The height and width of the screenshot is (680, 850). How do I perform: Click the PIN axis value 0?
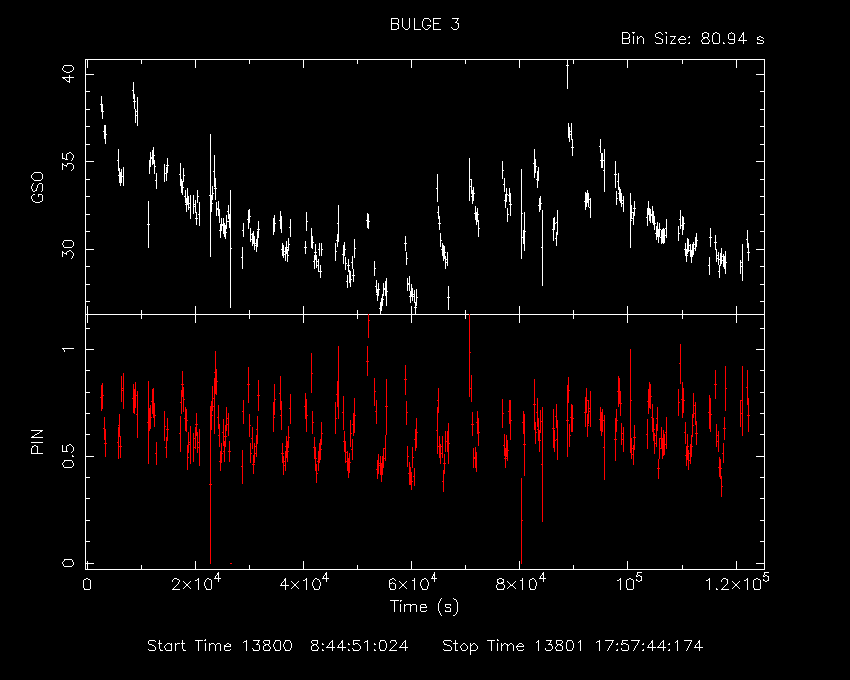coord(68,563)
